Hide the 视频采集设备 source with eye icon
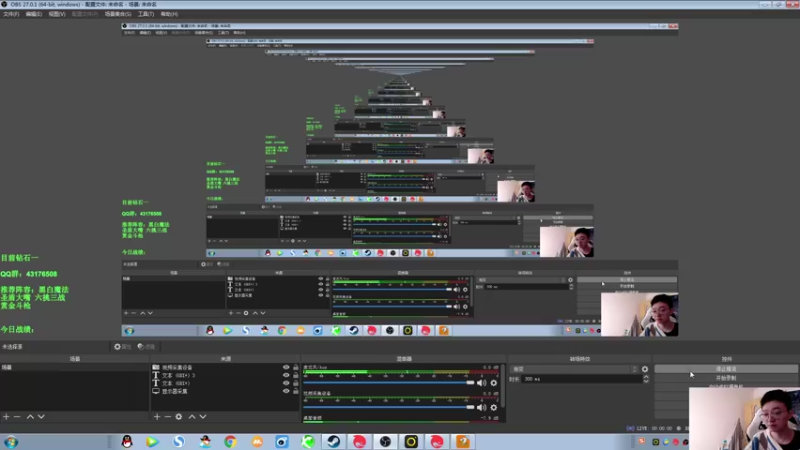 [286, 367]
